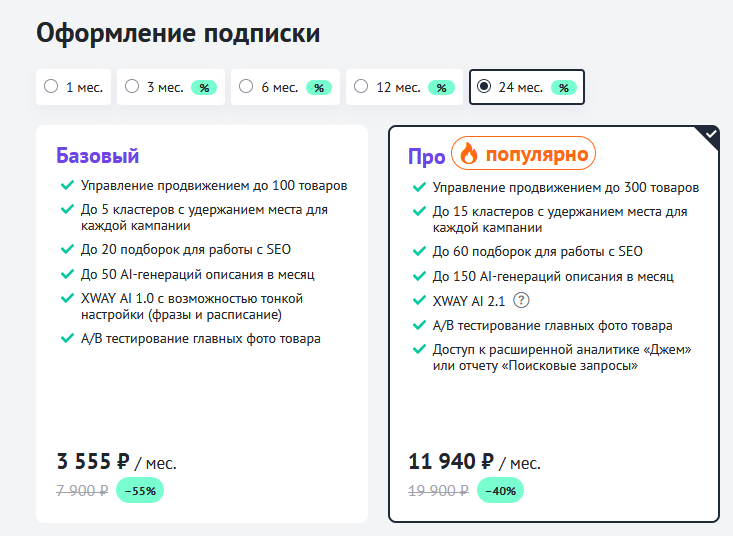Image resolution: width=733 pixels, height=536 pixels.
Task: Choose the 12 мес. billing period
Action: tap(361, 87)
